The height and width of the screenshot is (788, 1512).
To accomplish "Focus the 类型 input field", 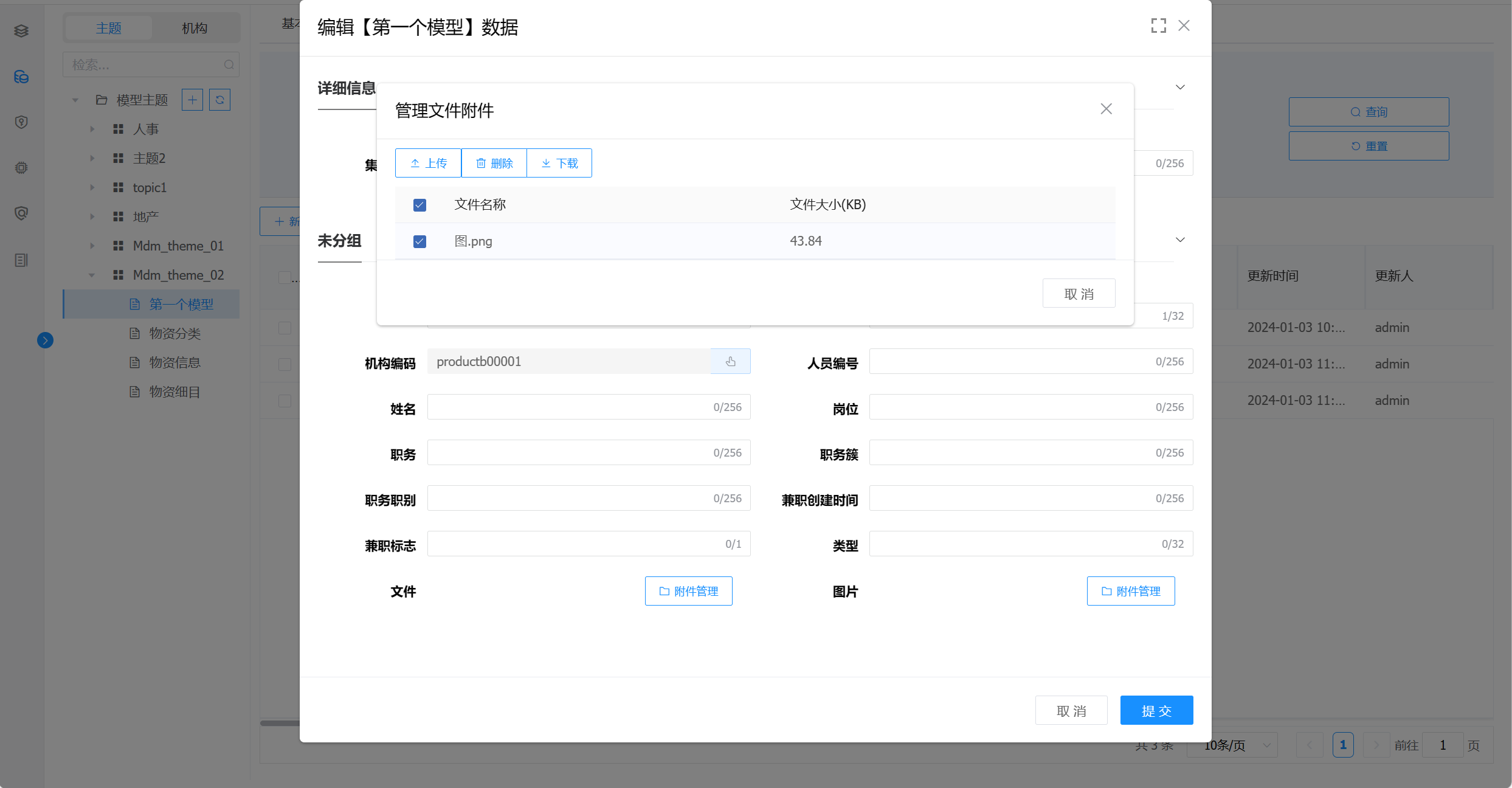I will [1031, 544].
